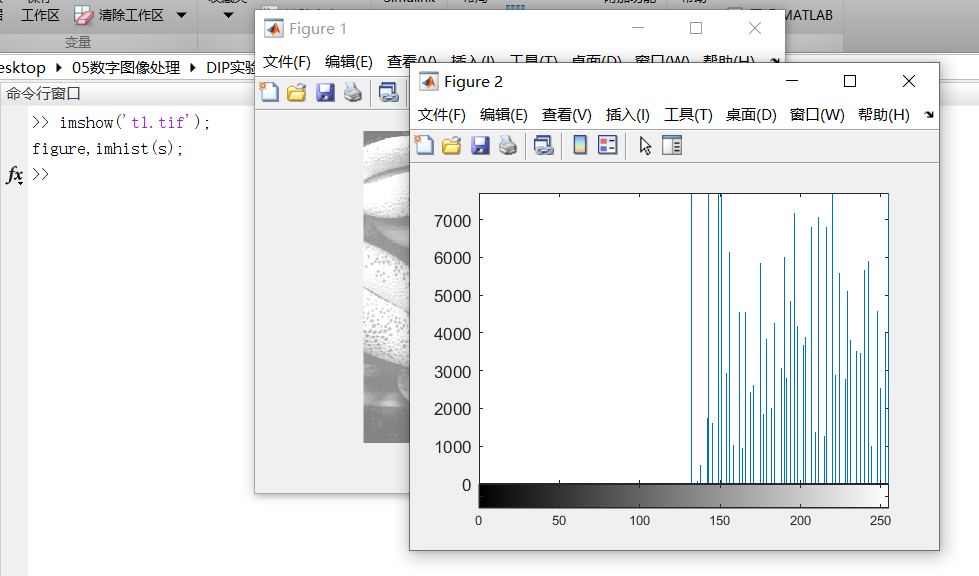Screen dimensions: 979x576
Task: Open 窗口(W) menu in Figure 2
Action: (817, 115)
